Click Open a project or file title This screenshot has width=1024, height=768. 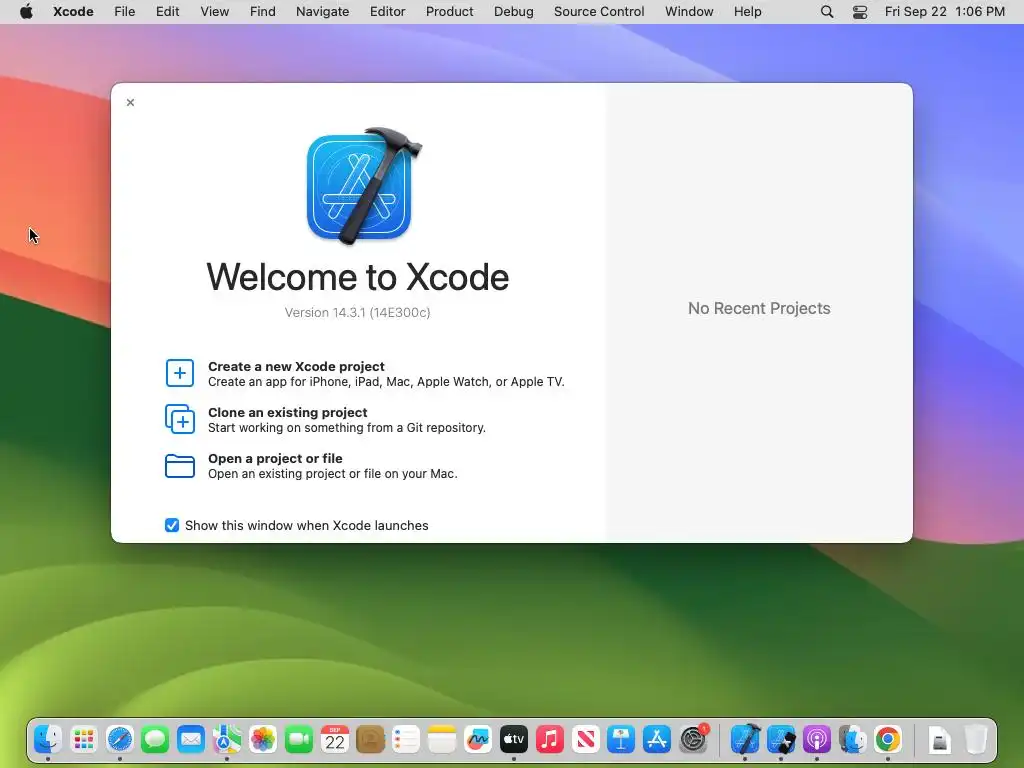275,458
